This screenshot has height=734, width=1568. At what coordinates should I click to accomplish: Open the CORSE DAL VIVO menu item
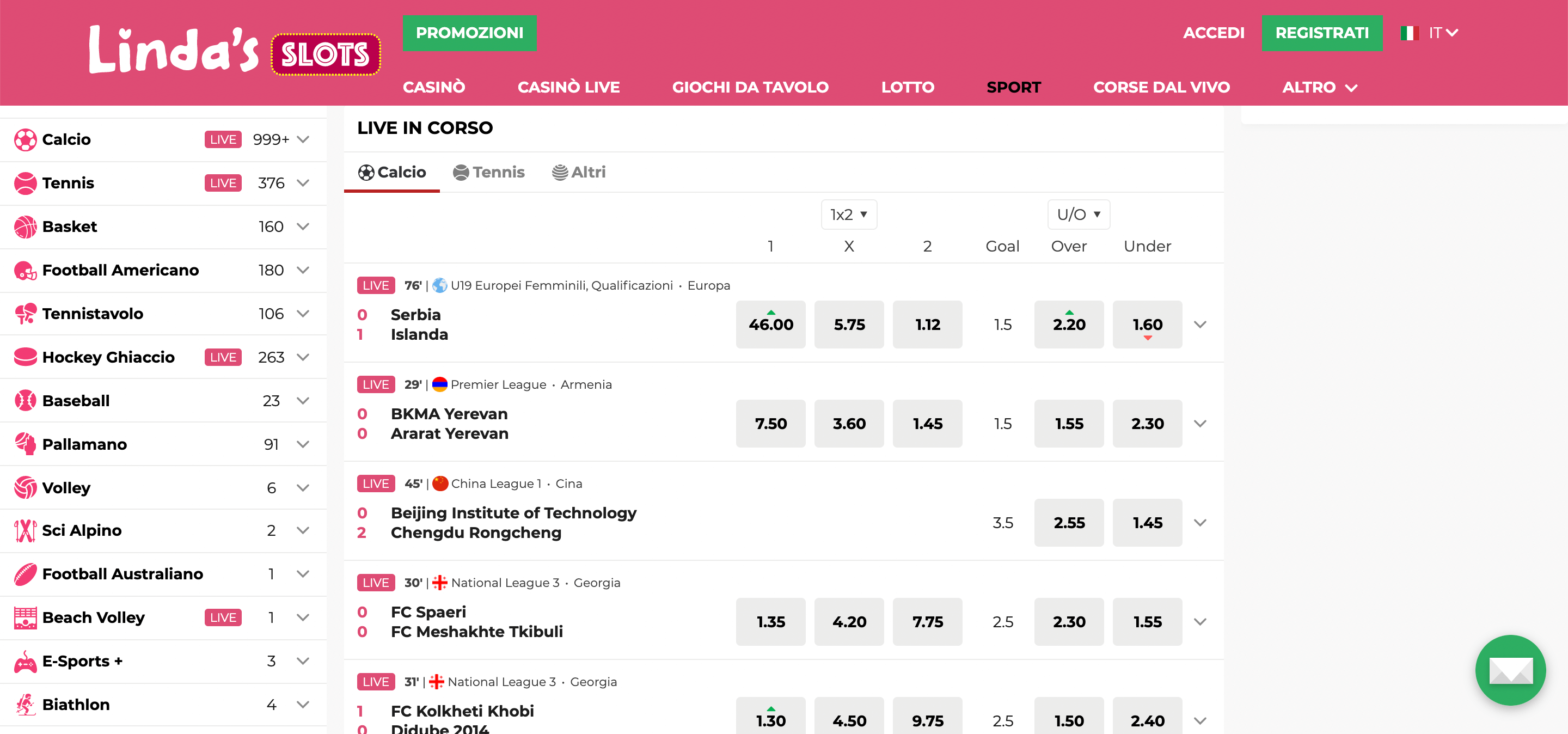pyautogui.click(x=1161, y=88)
